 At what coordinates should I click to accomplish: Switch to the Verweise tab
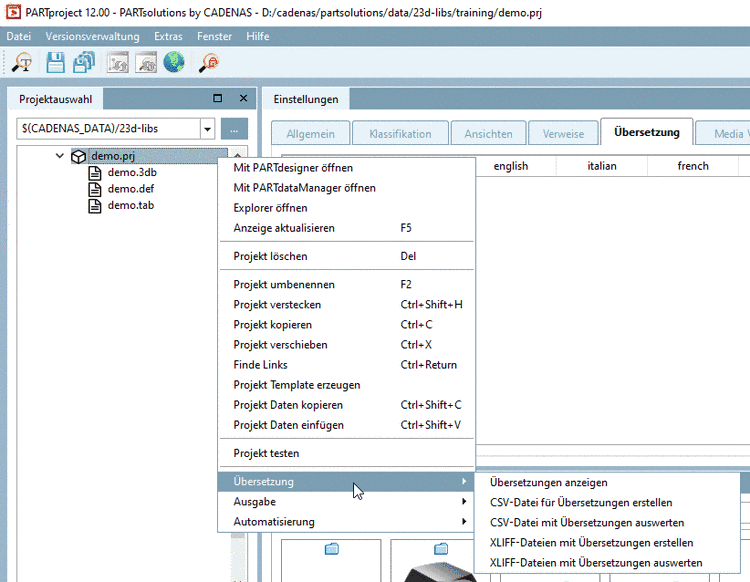[563, 133]
